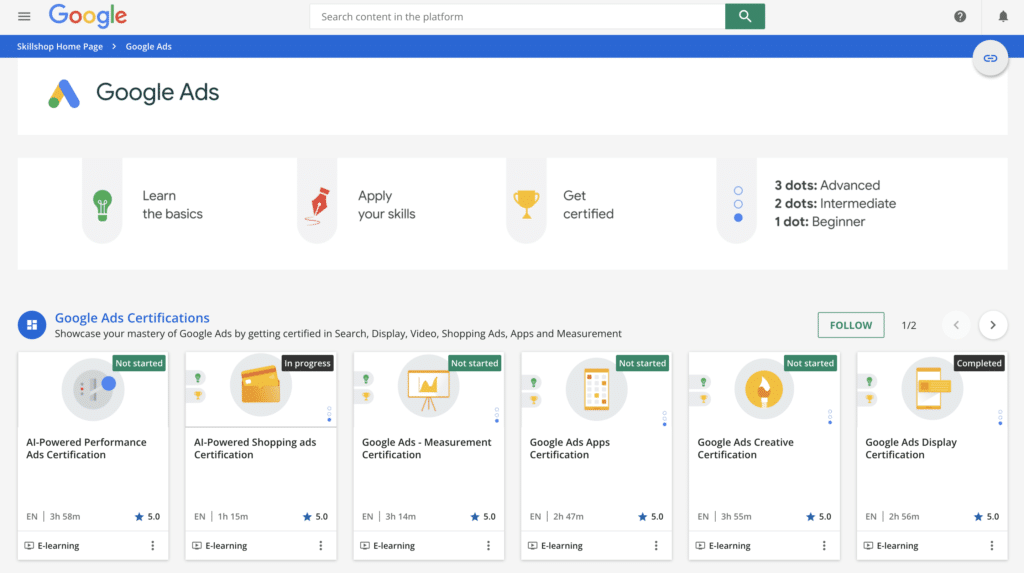Image resolution: width=1024 pixels, height=573 pixels.
Task: Click the 1/2 page indicator
Action: click(x=909, y=325)
